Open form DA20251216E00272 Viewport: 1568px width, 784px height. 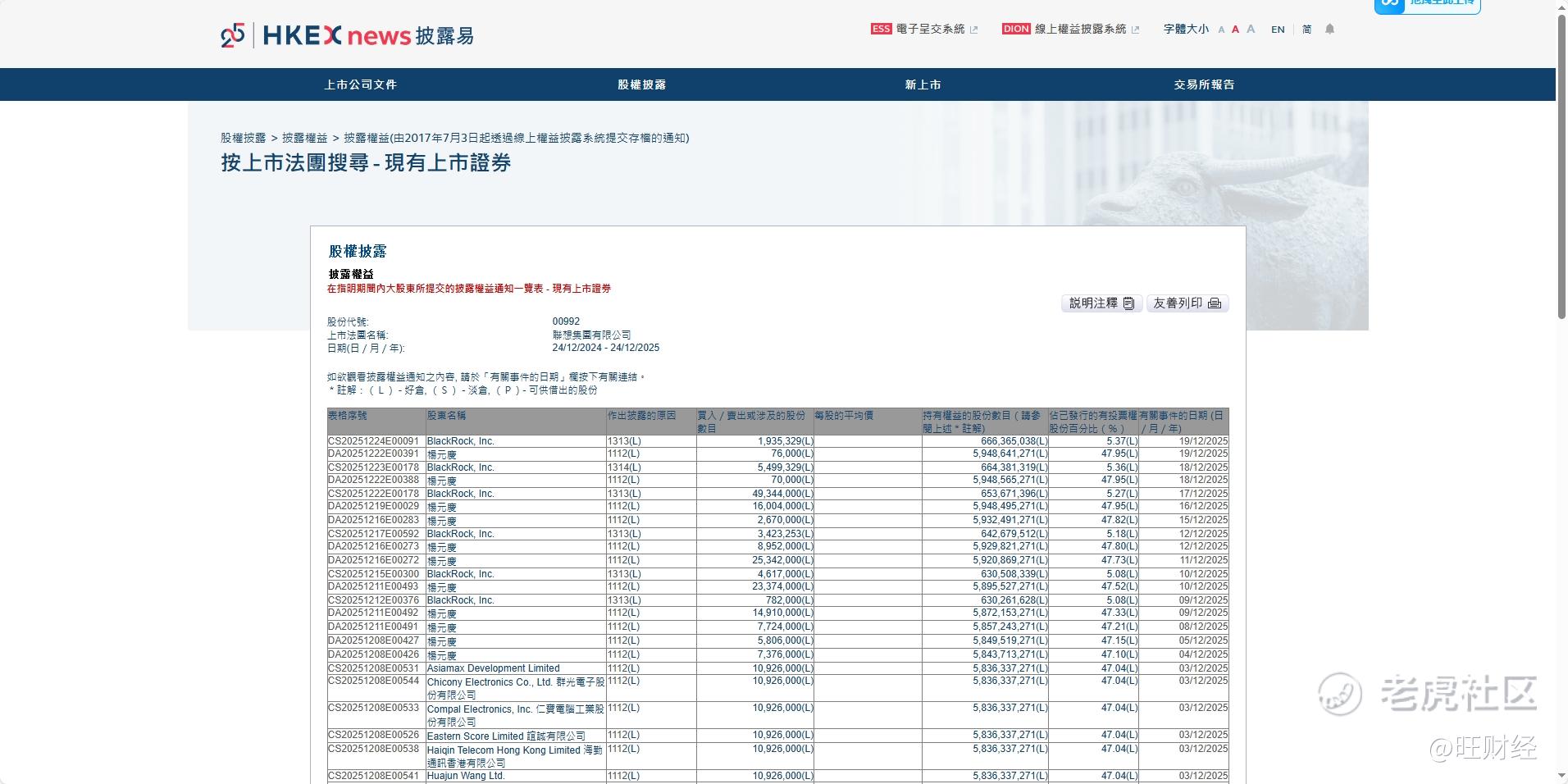(373, 560)
